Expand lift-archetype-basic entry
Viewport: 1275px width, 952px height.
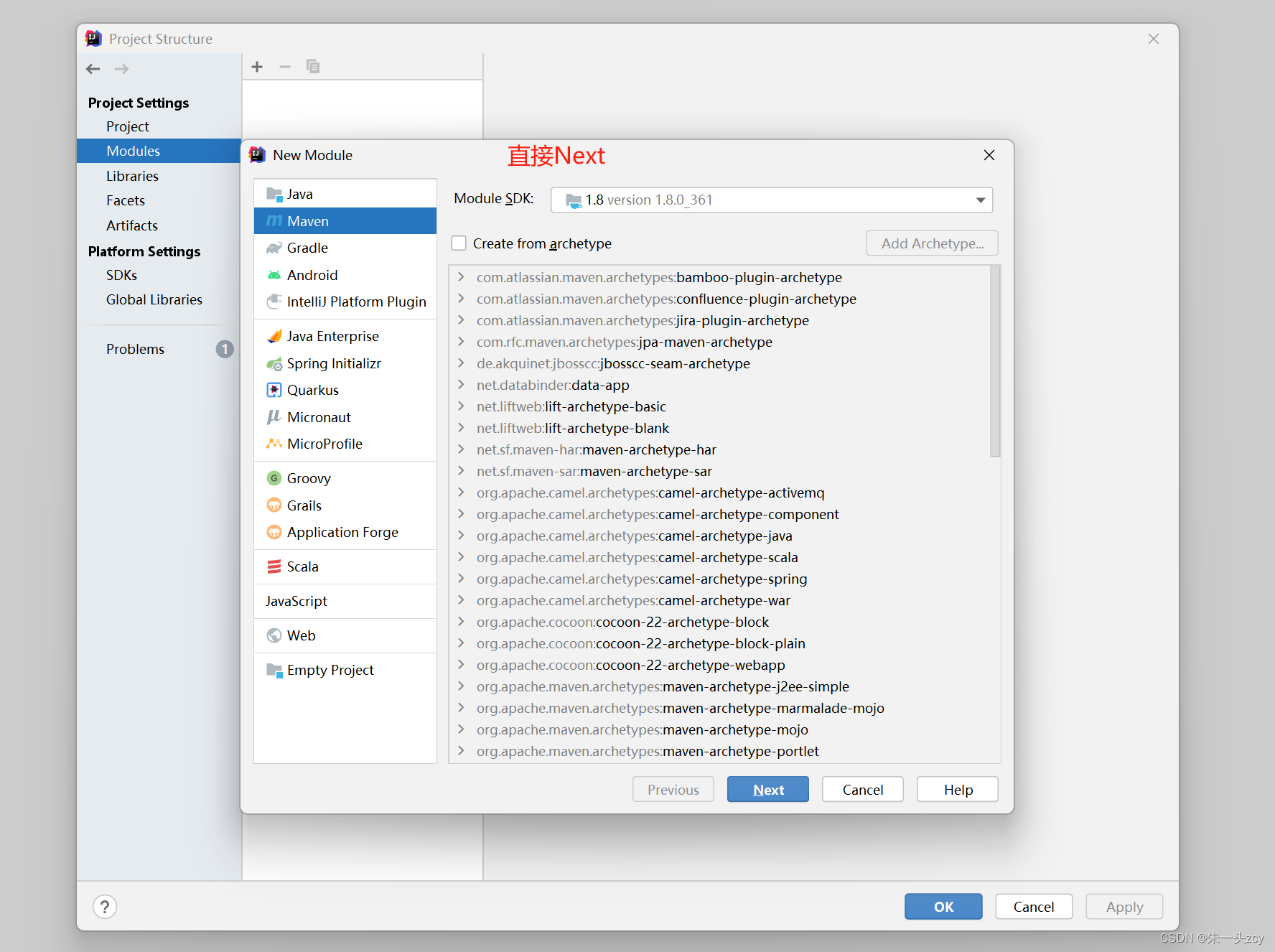pos(462,406)
